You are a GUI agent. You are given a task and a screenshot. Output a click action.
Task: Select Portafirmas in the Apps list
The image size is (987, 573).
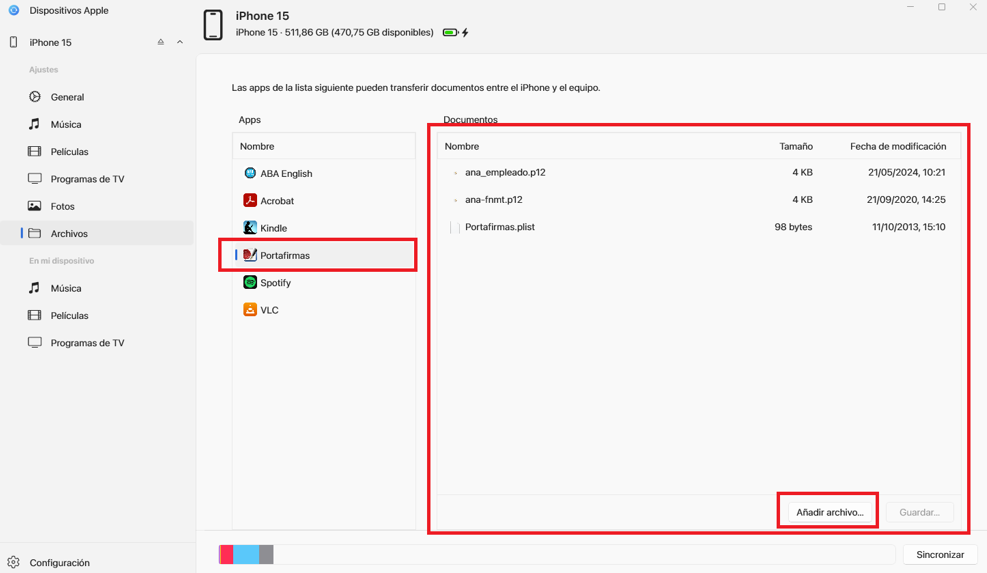point(324,255)
